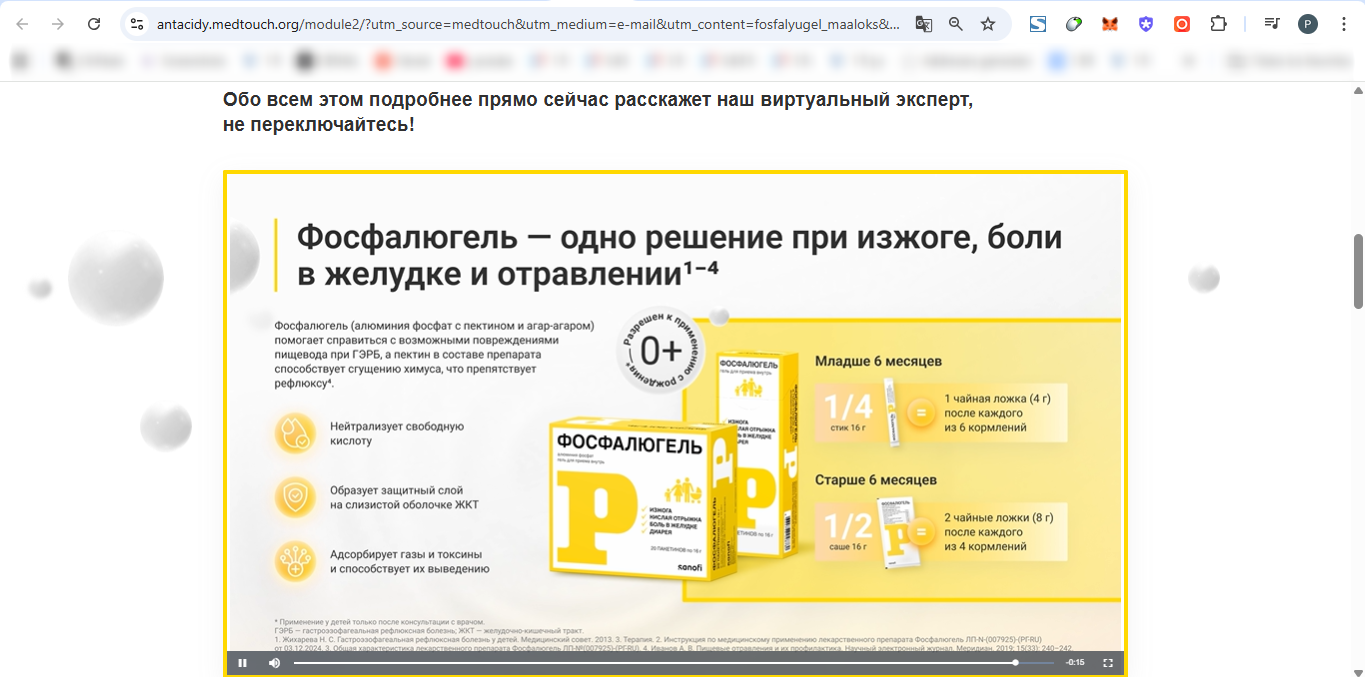Image resolution: width=1365 pixels, height=677 pixels.
Task: Mute the video with speaker icon
Action: click(274, 662)
